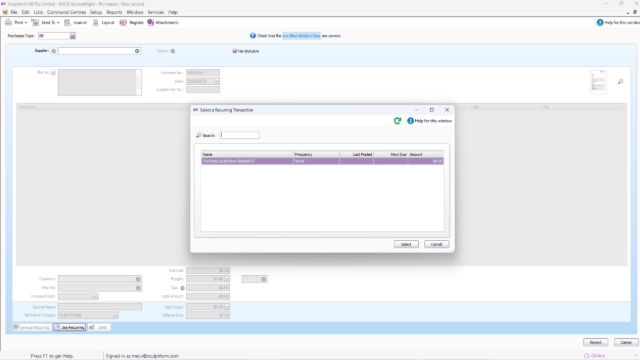
Task: Click the Search input field in the dialog
Action: tap(239, 135)
